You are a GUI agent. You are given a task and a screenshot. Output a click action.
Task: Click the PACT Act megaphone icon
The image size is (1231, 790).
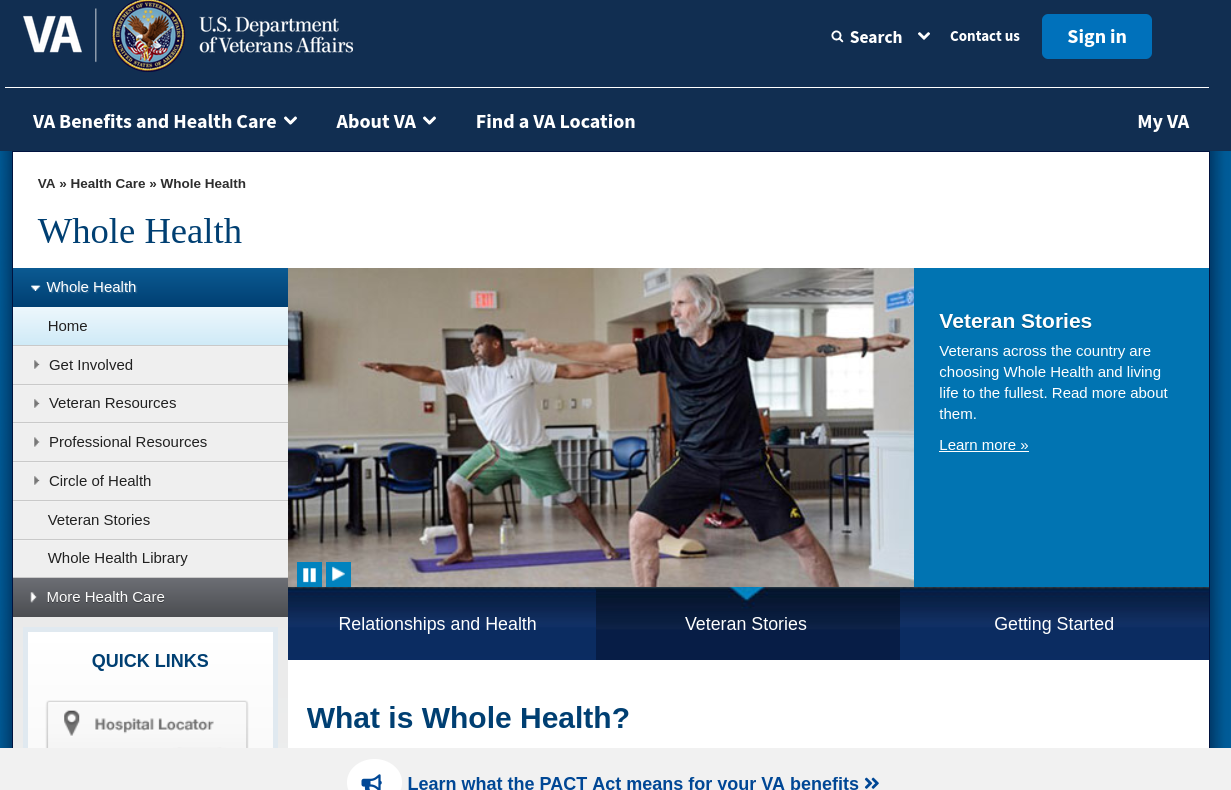(373, 781)
